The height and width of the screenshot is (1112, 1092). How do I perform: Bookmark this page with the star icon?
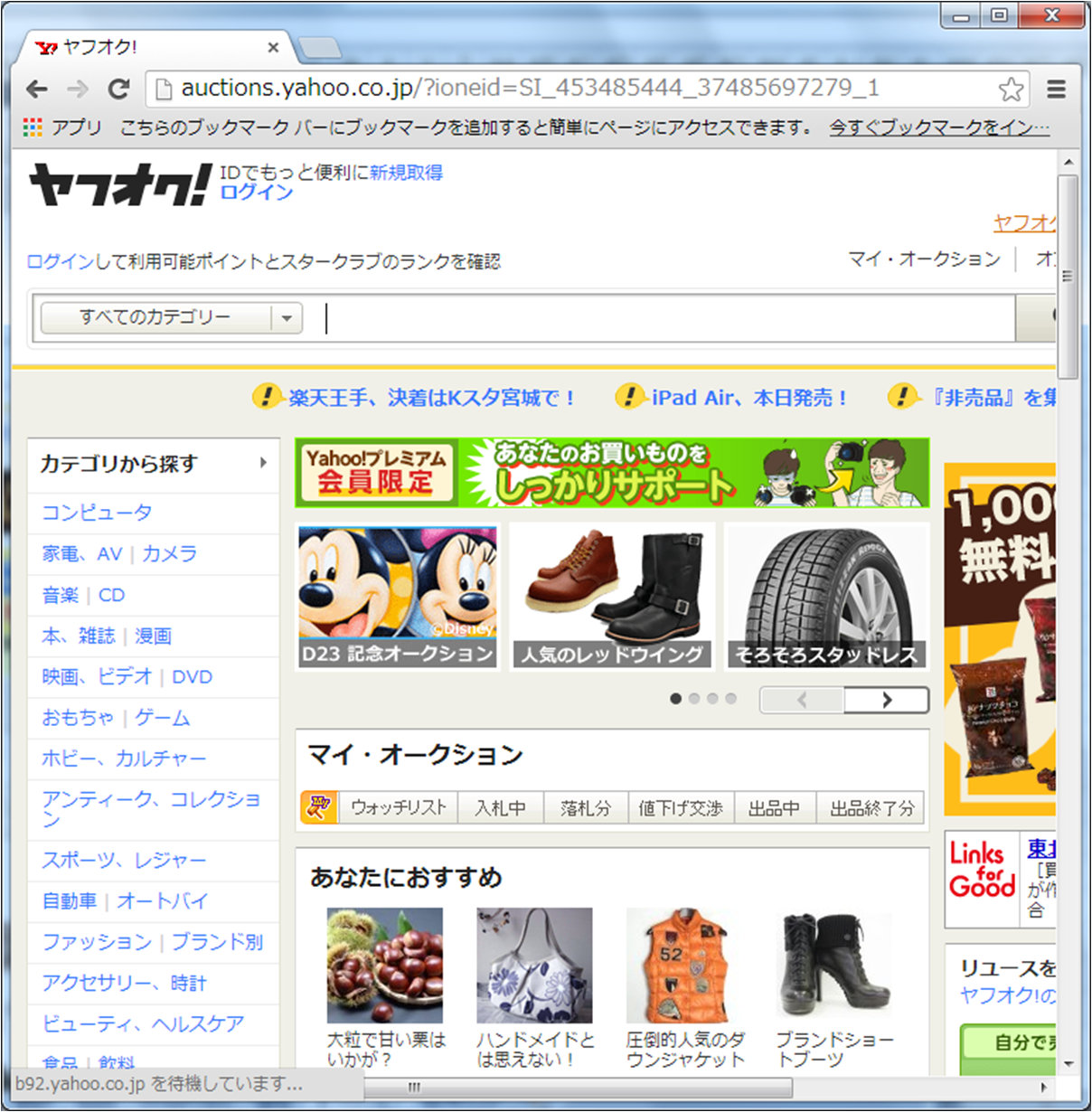[x=1010, y=89]
